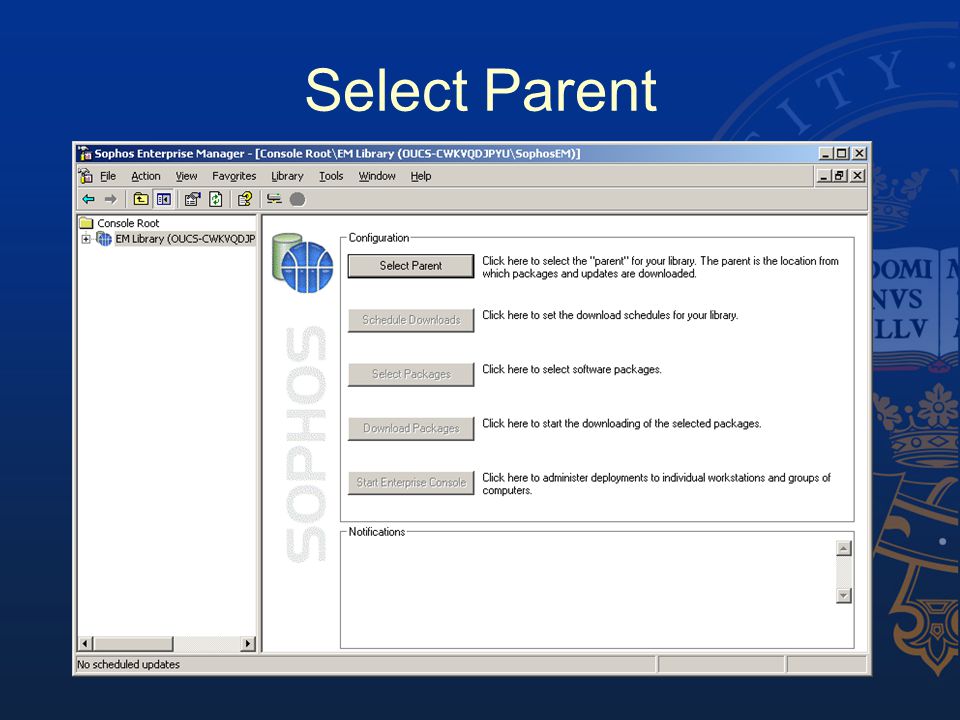Click the Select Packages button
This screenshot has height=720, width=960.
[411, 374]
